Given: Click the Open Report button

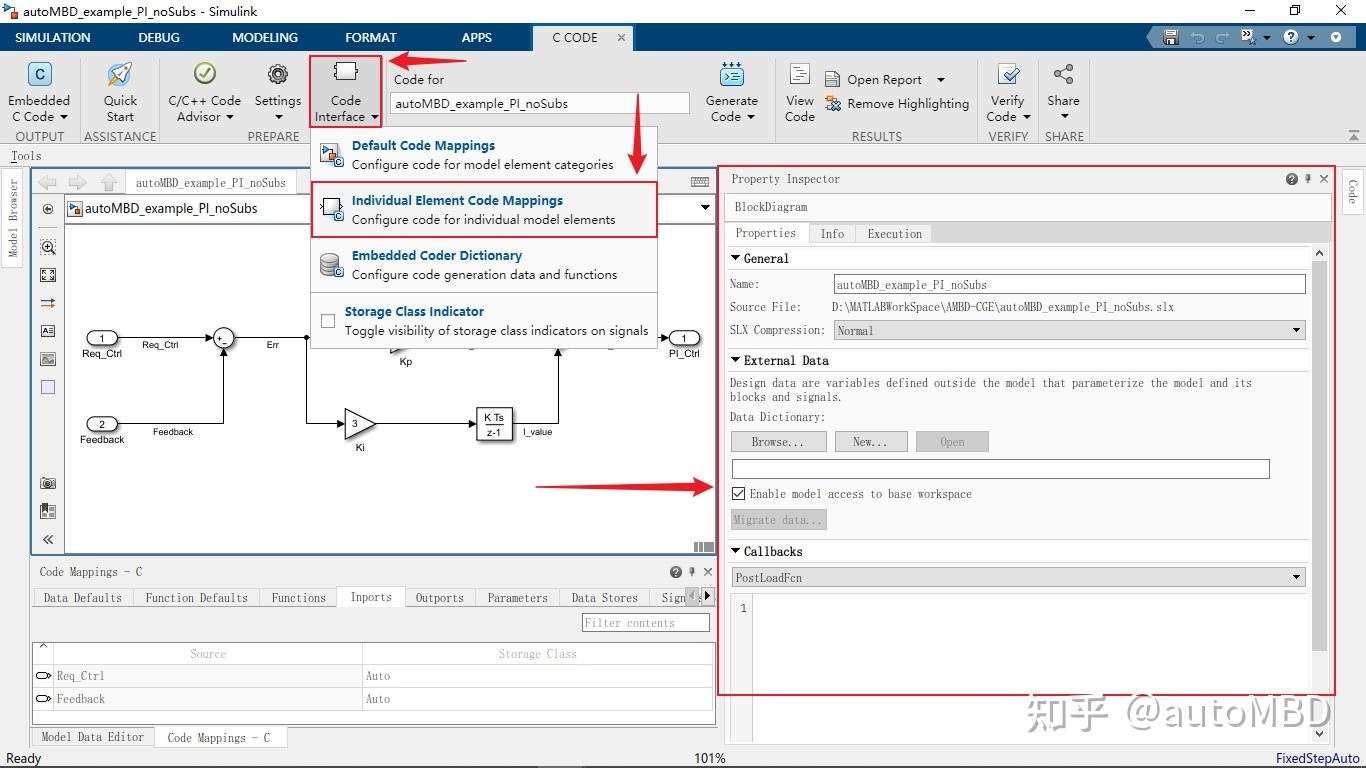Looking at the screenshot, I should (873, 79).
